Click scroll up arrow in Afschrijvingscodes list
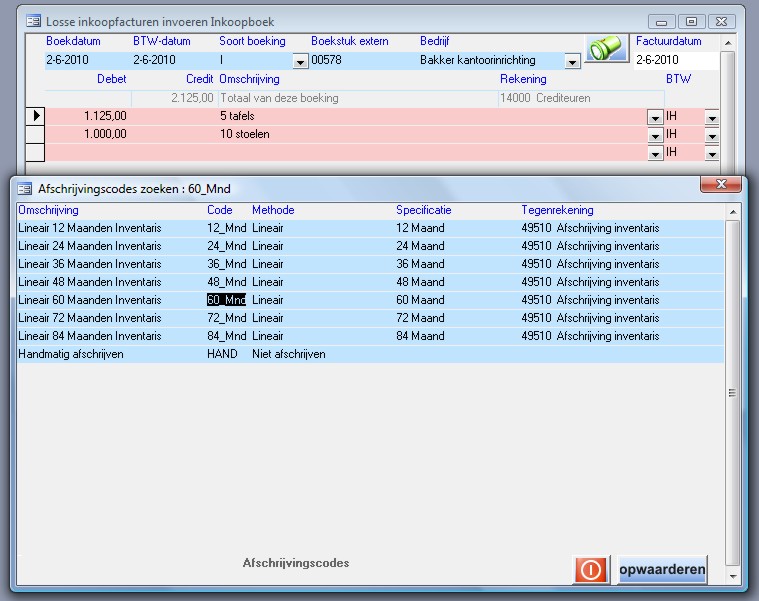 coord(733,212)
